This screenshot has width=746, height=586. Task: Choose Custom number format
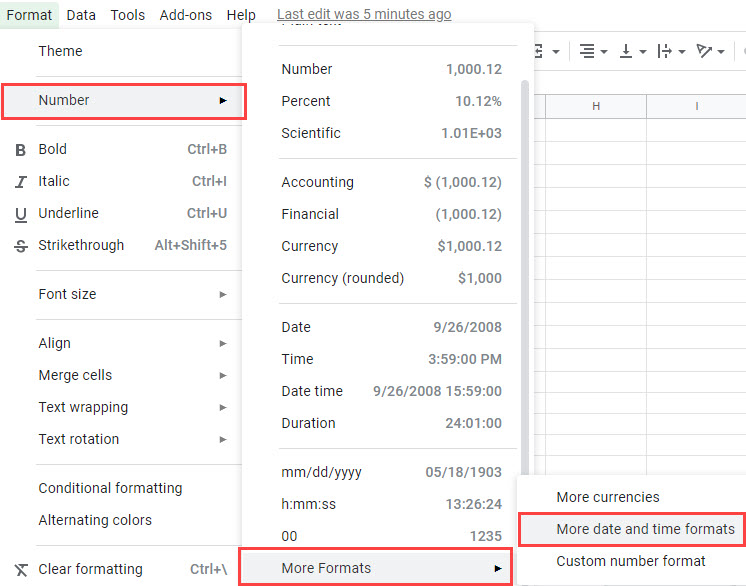click(x=631, y=561)
